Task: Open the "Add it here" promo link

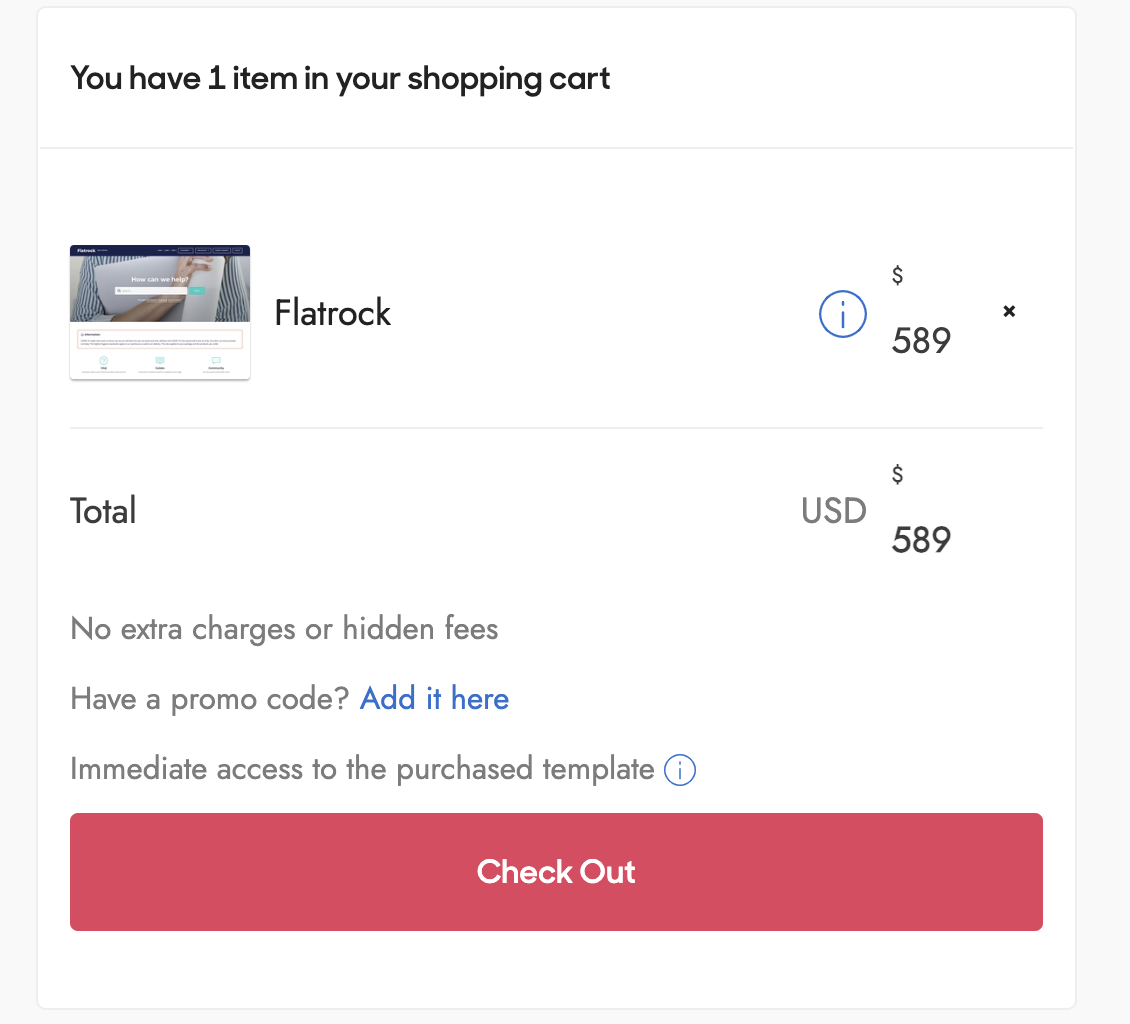Action: click(x=434, y=699)
